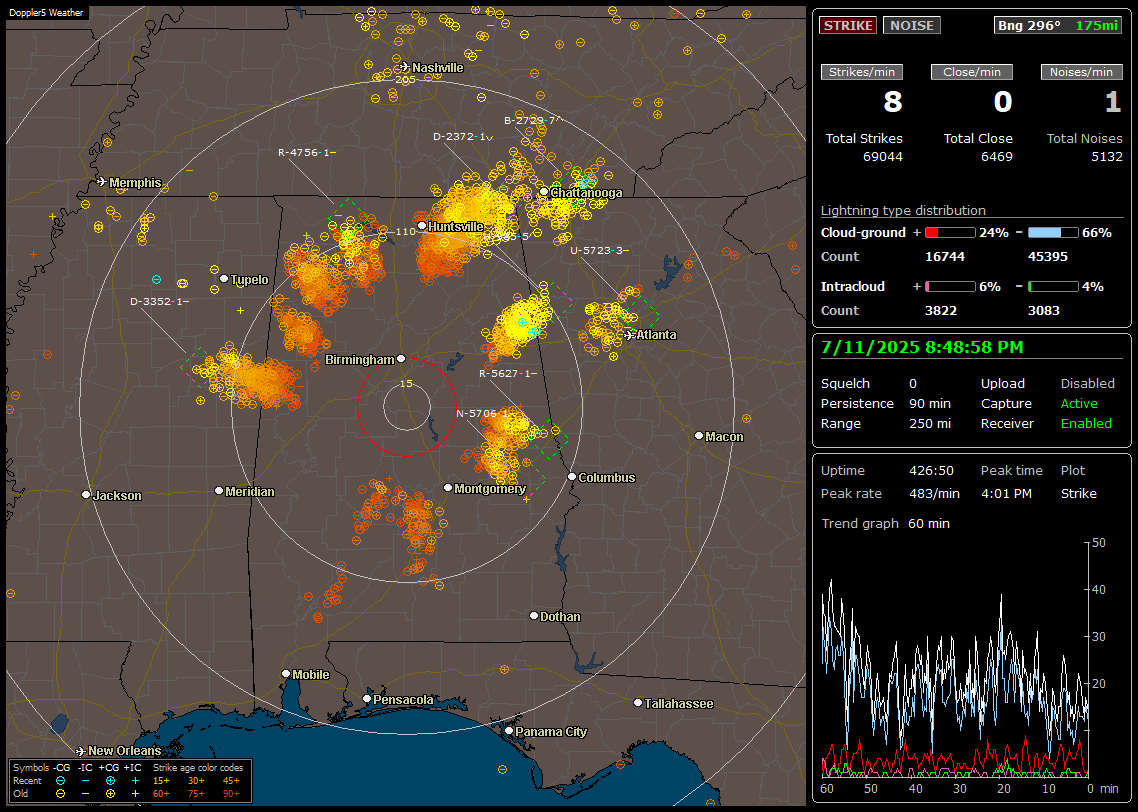Click the cyan recent strike symbol near Tupelo
1138x812 pixels.
click(x=156, y=280)
